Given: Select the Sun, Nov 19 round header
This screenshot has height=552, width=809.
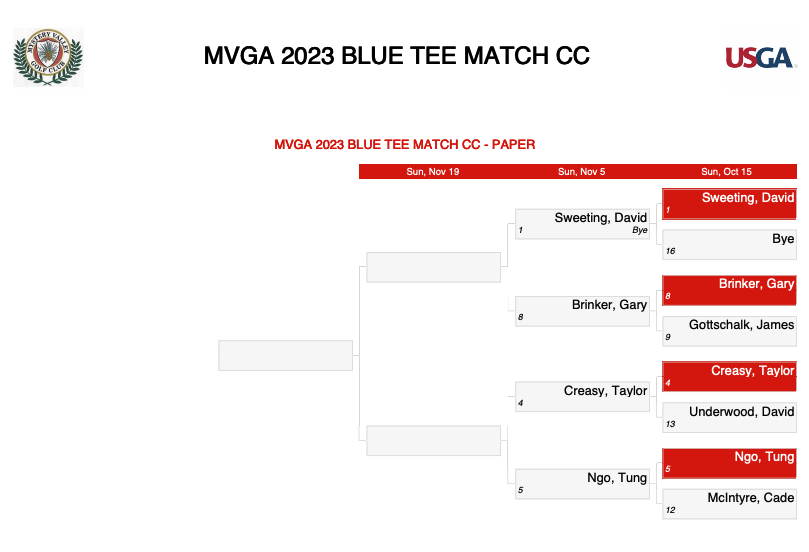Looking at the screenshot, I should (x=432, y=172).
